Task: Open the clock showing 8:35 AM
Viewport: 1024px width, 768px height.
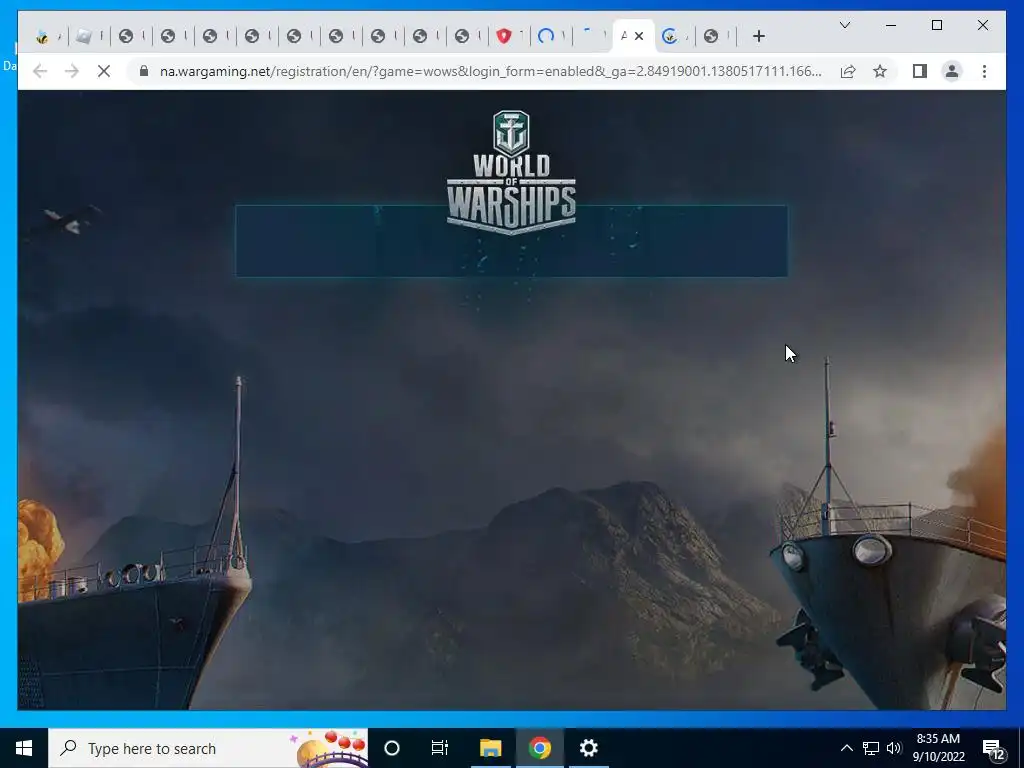Action: (938, 748)
